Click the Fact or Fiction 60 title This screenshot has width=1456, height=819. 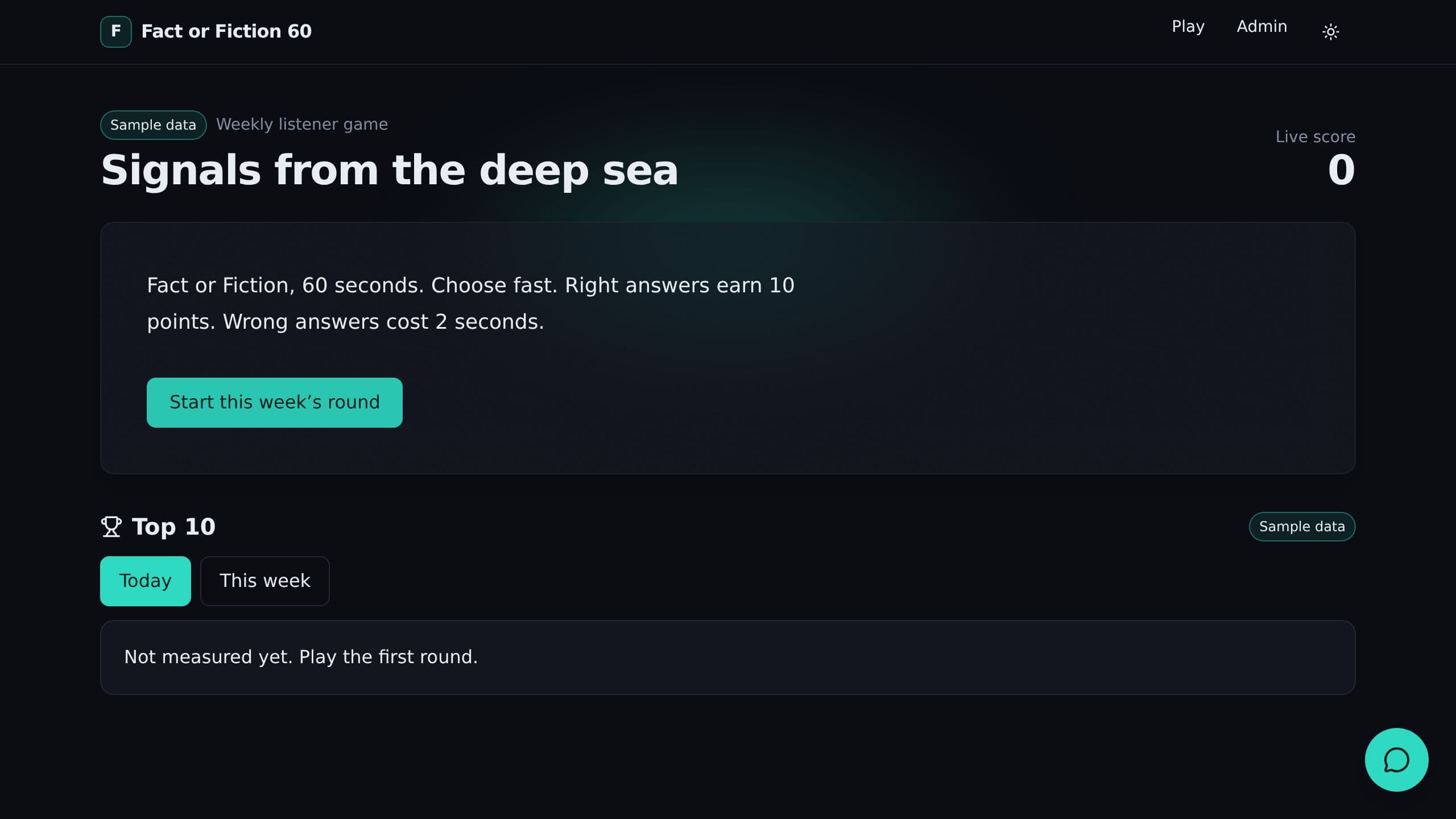click(x=226, y=31)
